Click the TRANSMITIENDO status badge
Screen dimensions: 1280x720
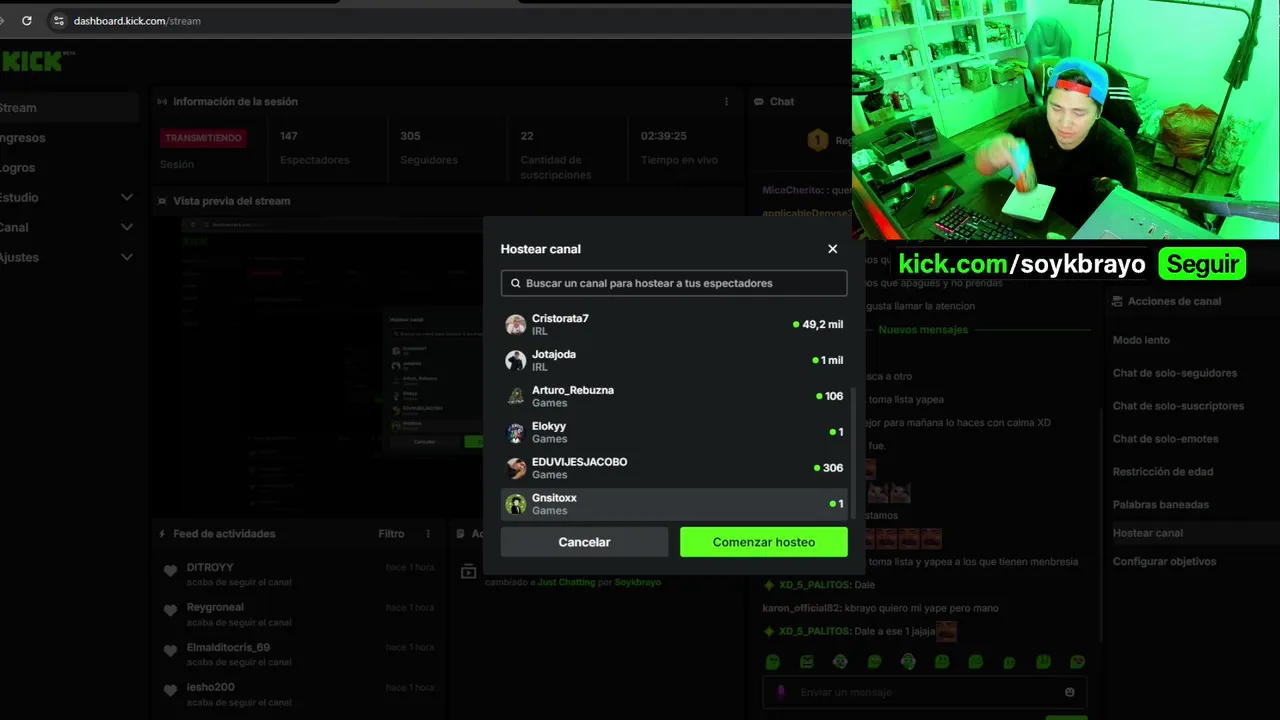pyautogui.click(x=203, y=138)
